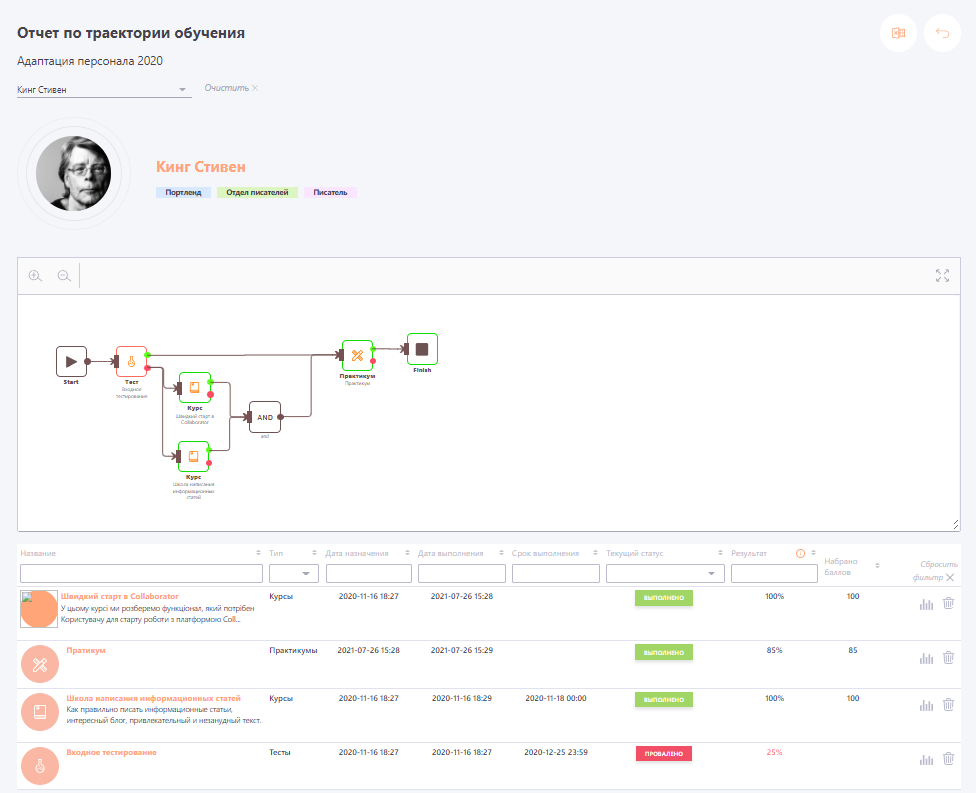Open the Текущий статус filter dropdown
The width and height of the screenshot is (976, 793).
point(664,572)
